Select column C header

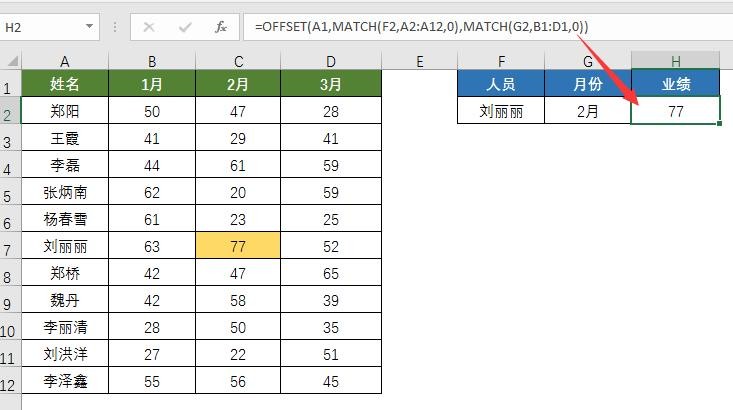pos(238,62)
